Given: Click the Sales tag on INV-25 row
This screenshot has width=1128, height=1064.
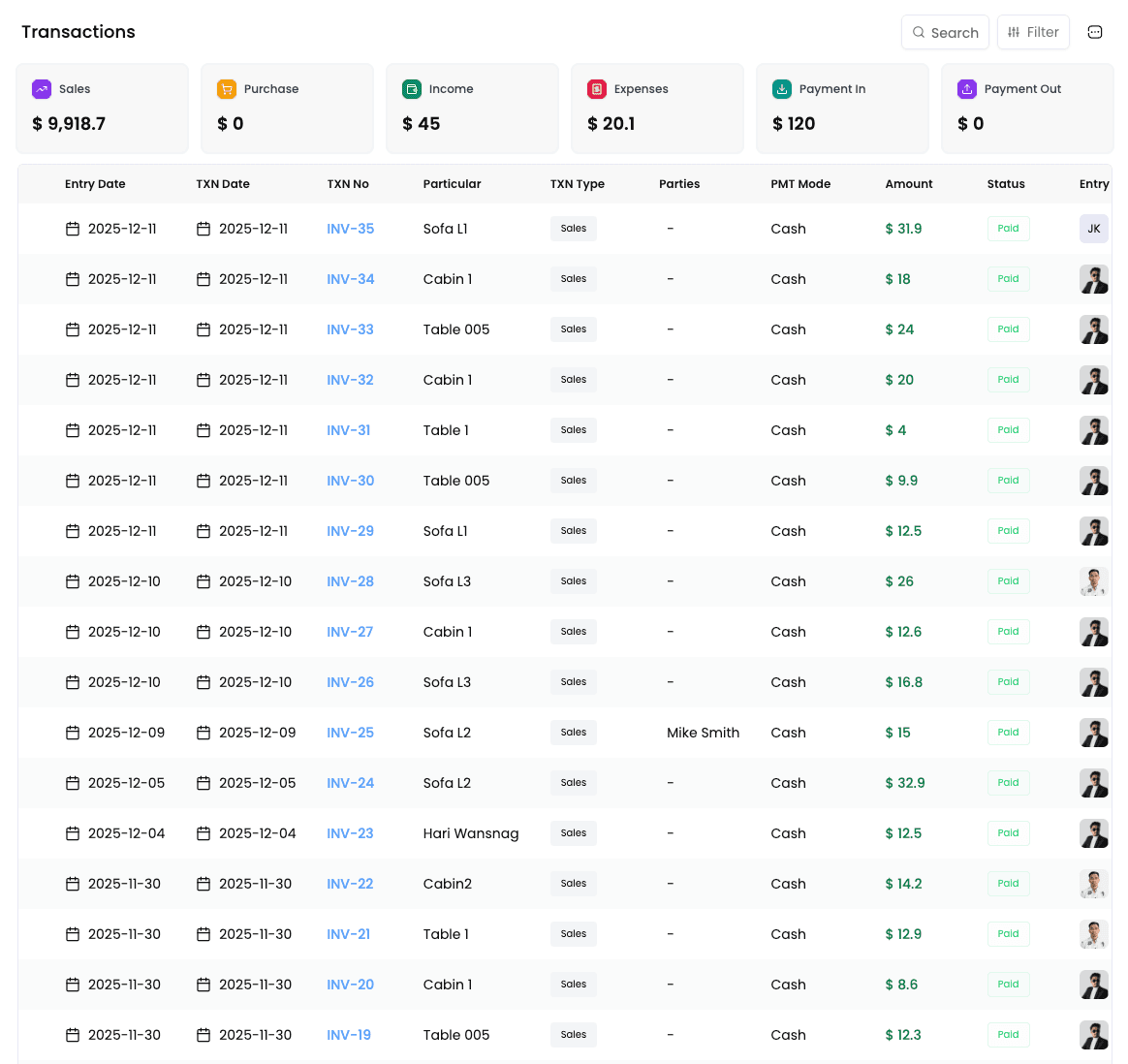Looking at the screenshot, I should (x=573, y=733).
